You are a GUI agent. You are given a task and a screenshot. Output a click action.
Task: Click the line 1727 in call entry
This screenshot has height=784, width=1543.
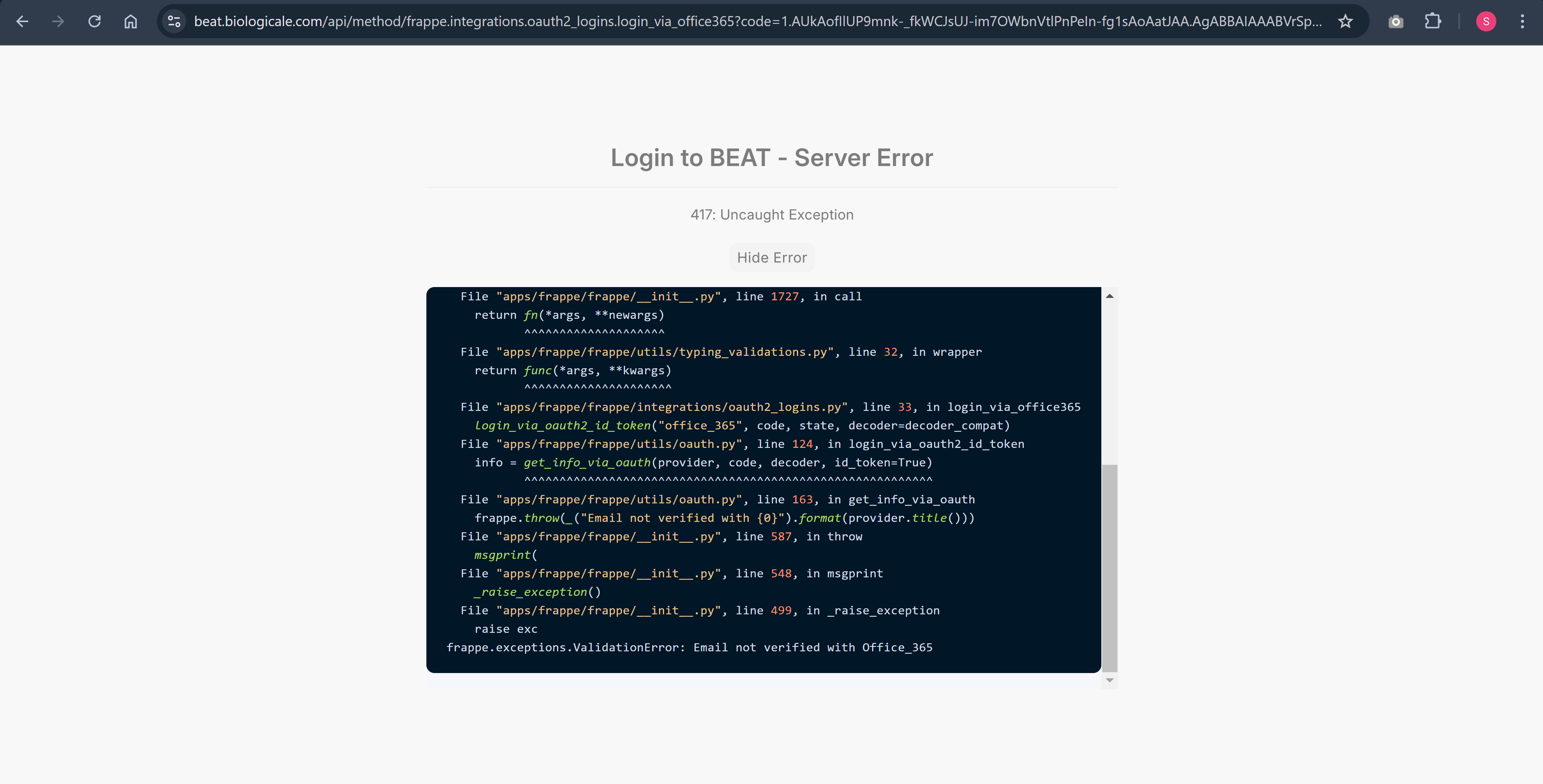pyautogui.click(x=661, y=296)
